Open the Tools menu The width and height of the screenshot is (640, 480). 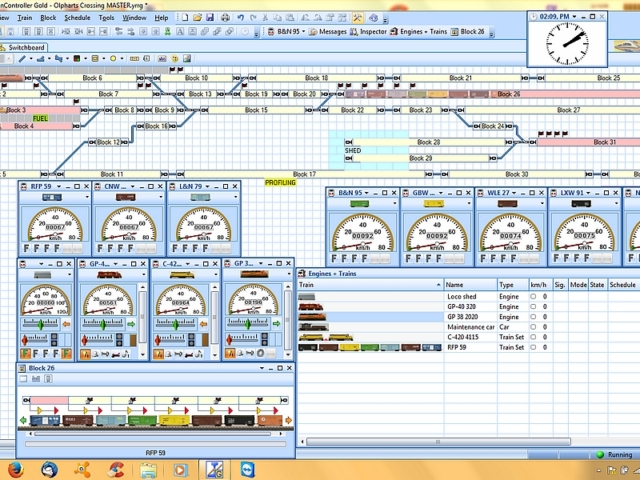pyautogui.click(x=106, y=18)
